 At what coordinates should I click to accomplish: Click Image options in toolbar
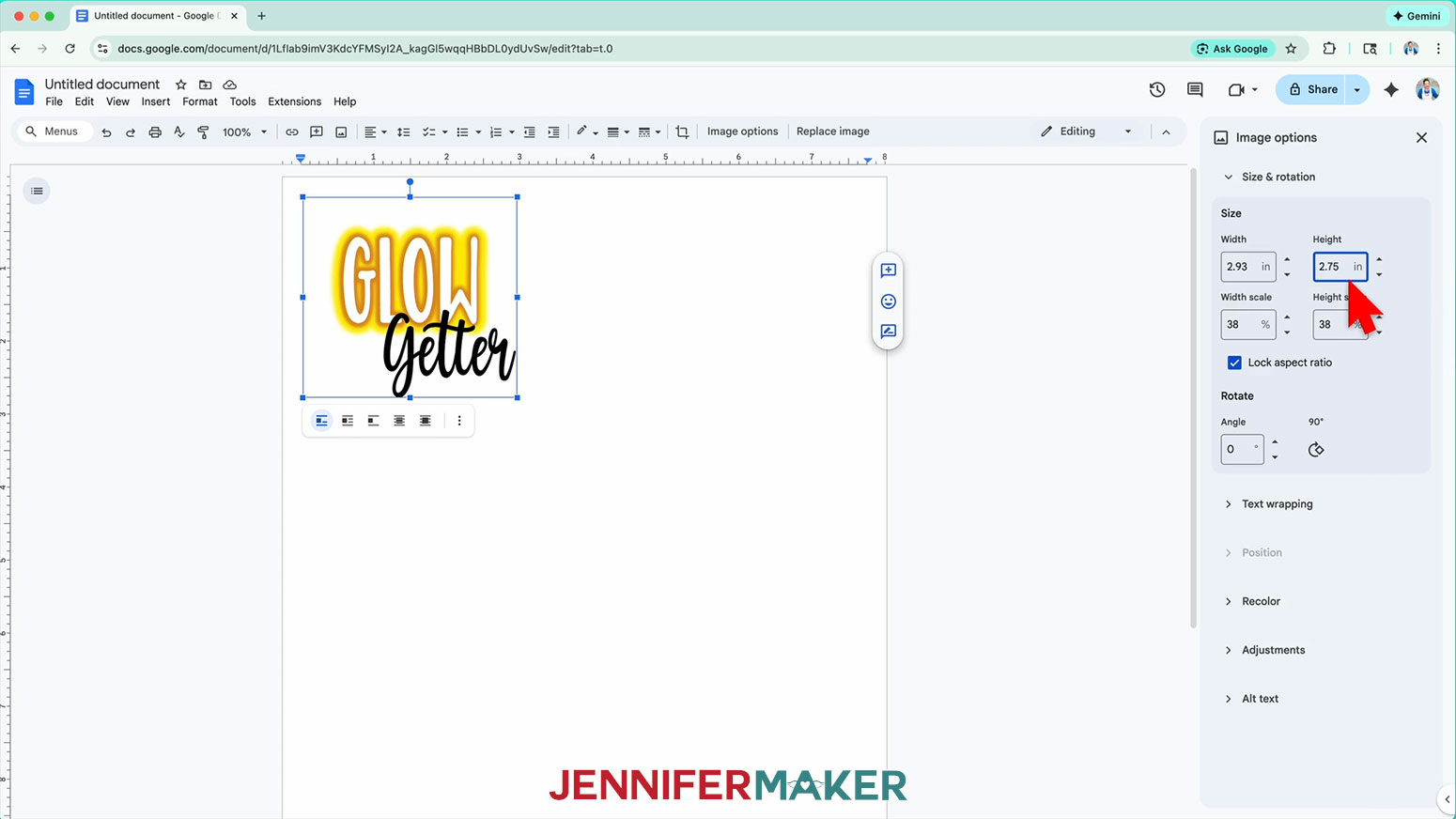742,131
